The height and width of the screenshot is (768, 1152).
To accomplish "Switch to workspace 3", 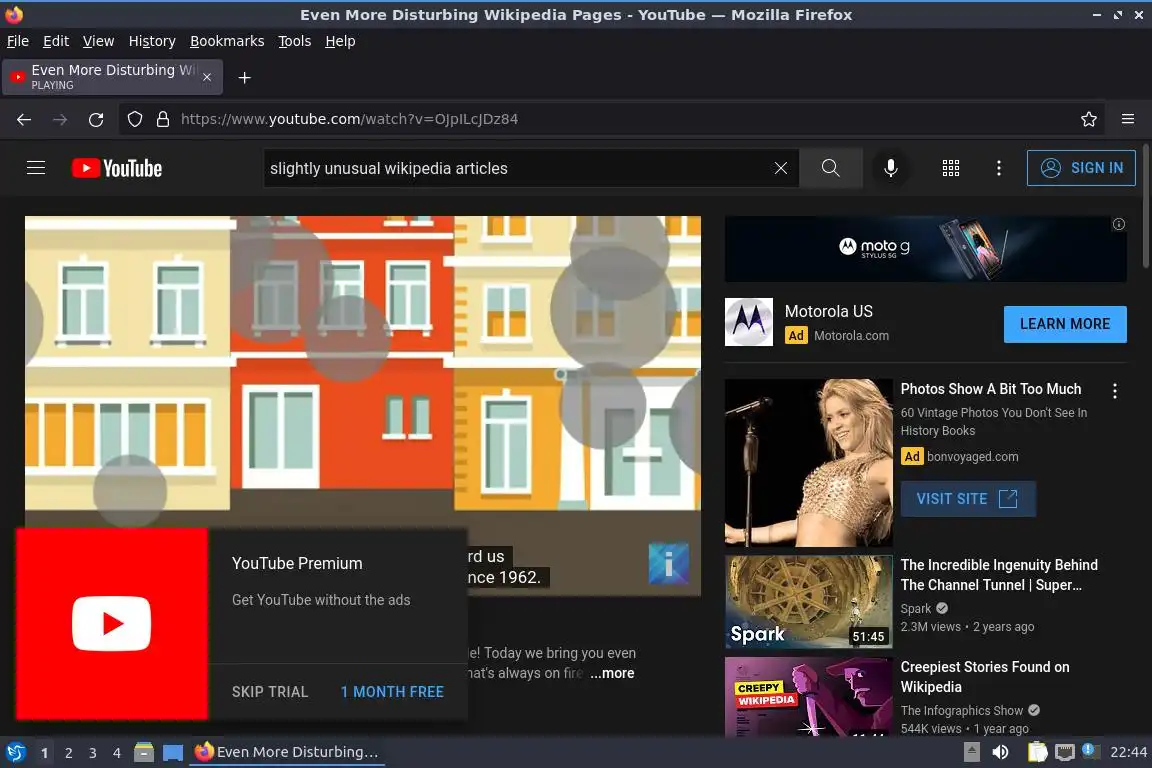I will [93, 753].
